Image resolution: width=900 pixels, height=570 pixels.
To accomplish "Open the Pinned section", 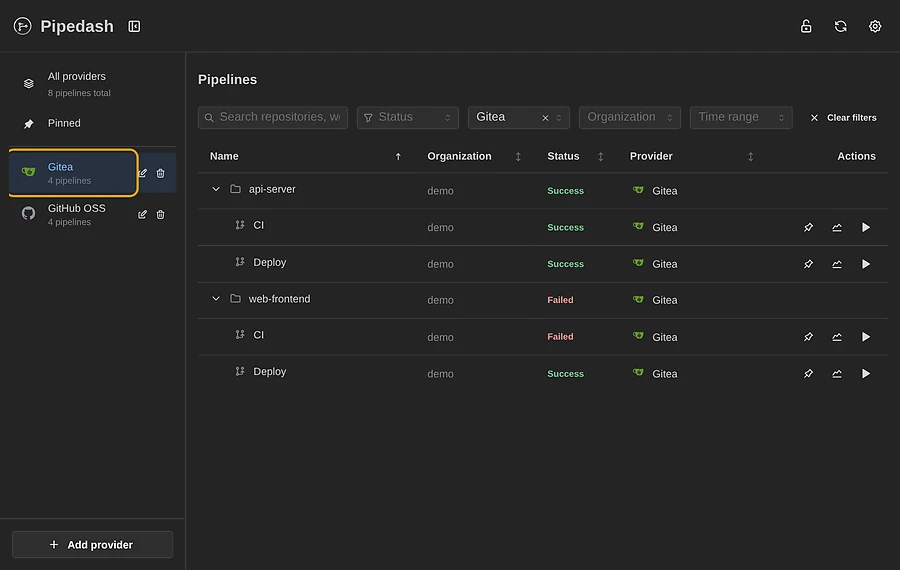I will (x=92, y=123).
